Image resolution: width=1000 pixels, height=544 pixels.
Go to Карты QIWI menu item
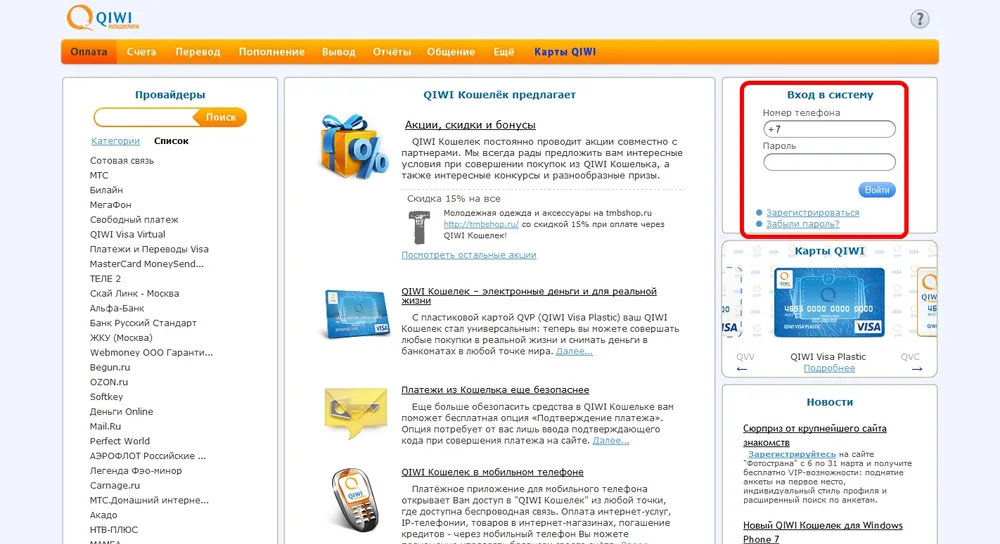pos(564,52)
